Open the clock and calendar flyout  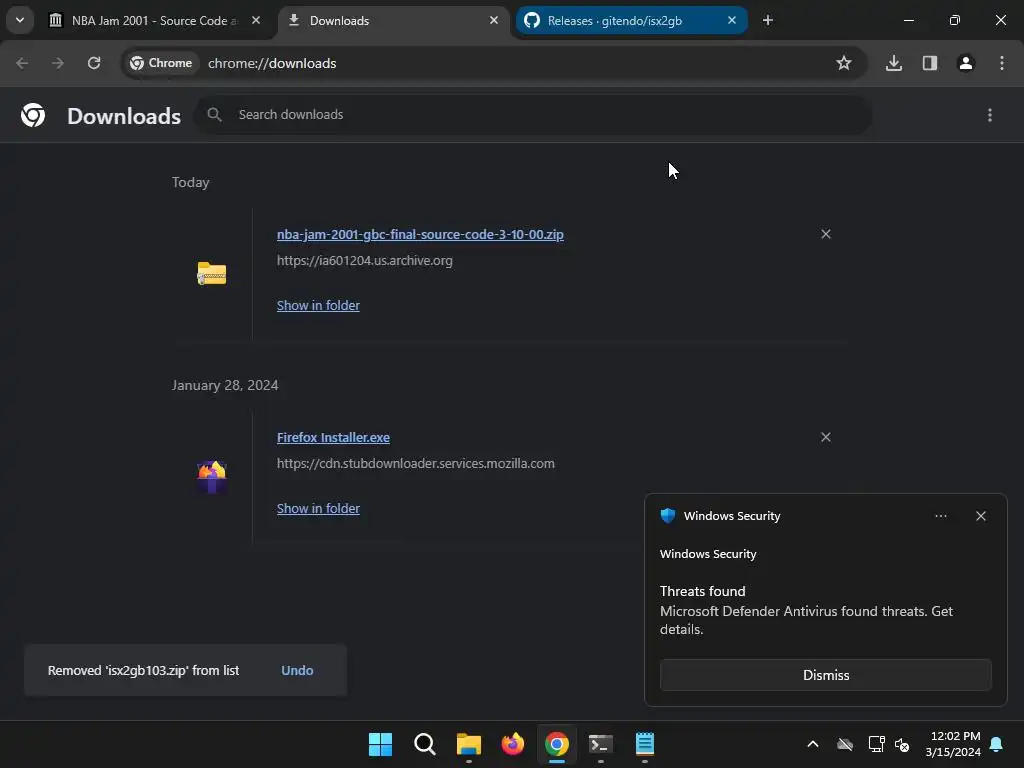click(953, 744)
